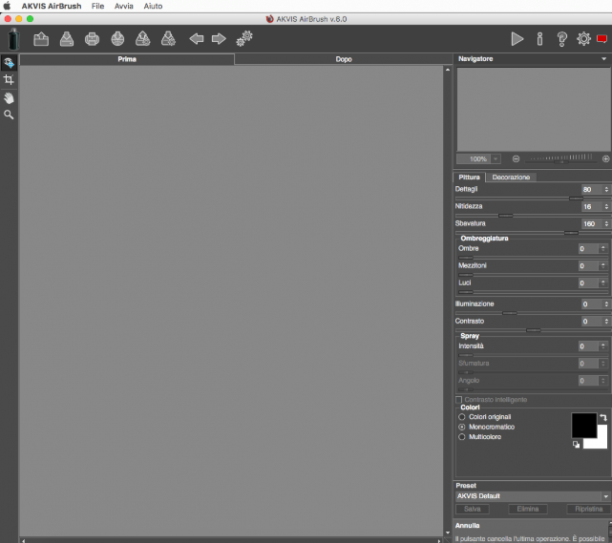This screenshot has width=612, height=543.
Task: Click the Sbavatura value field showing 160
Action: tap(592, 224)
